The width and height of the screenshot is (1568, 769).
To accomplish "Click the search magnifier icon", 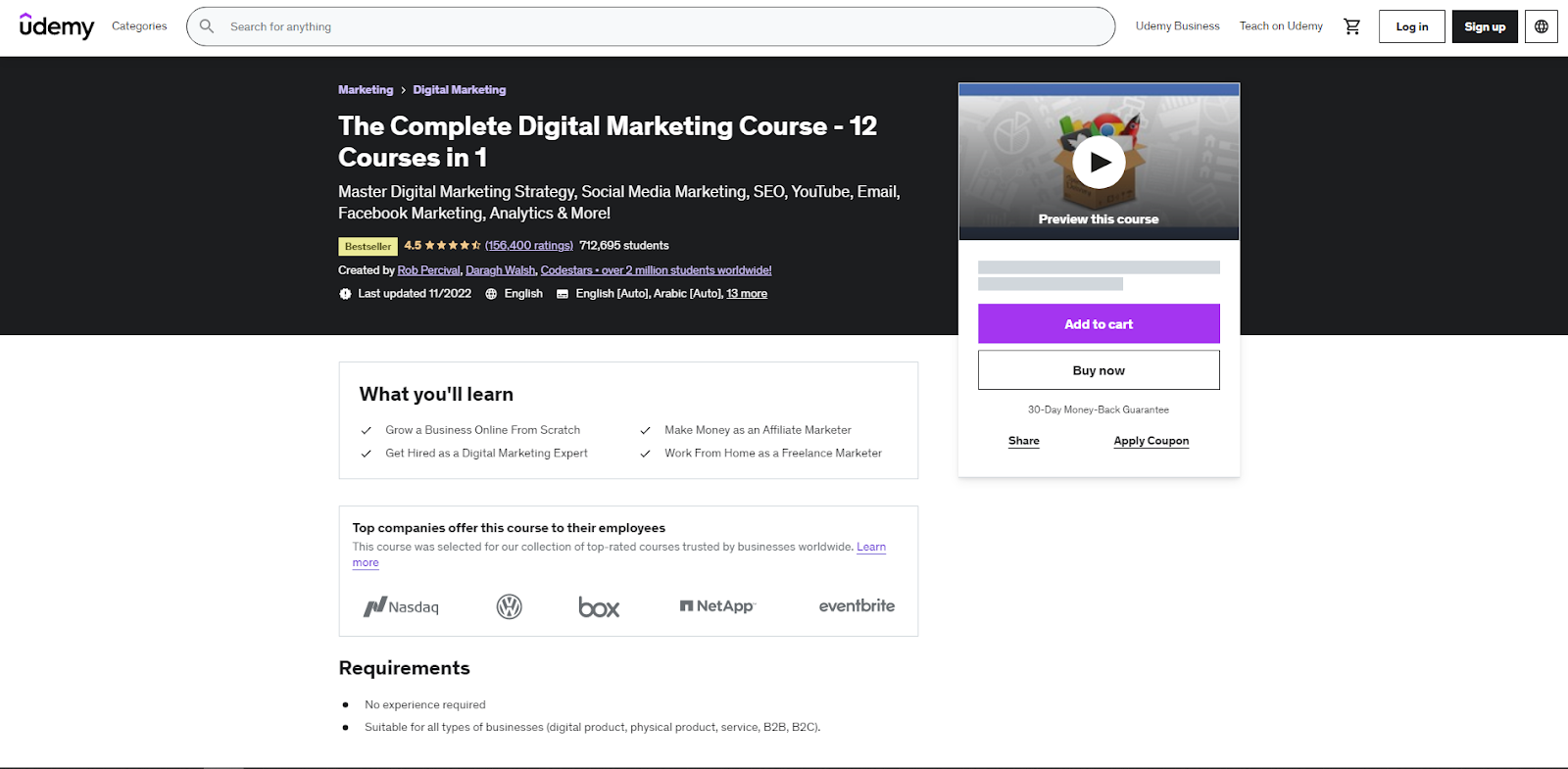I will click(x=207, y=26).
